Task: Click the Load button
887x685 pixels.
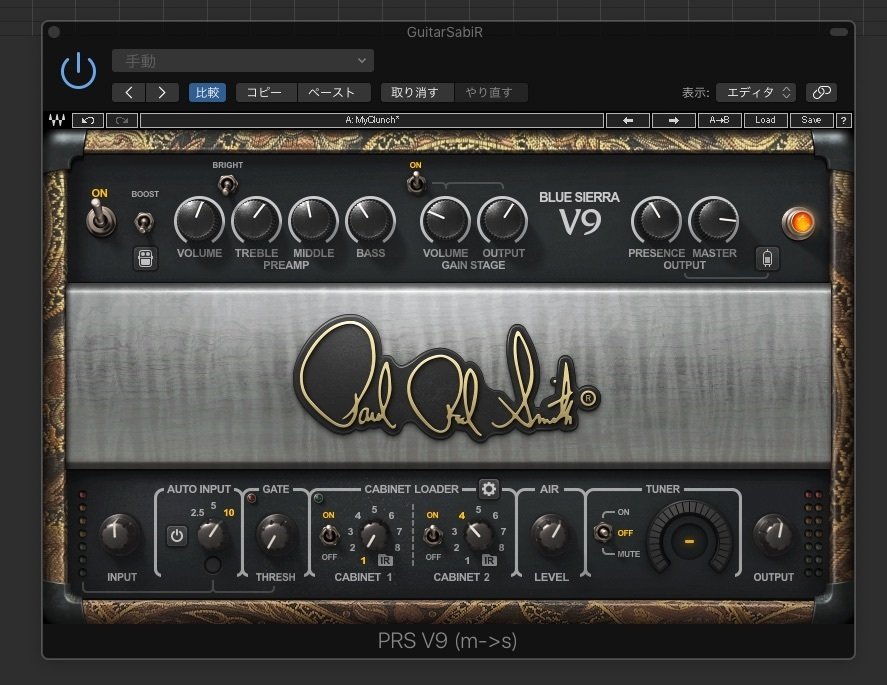Action: tap(765, 120)
